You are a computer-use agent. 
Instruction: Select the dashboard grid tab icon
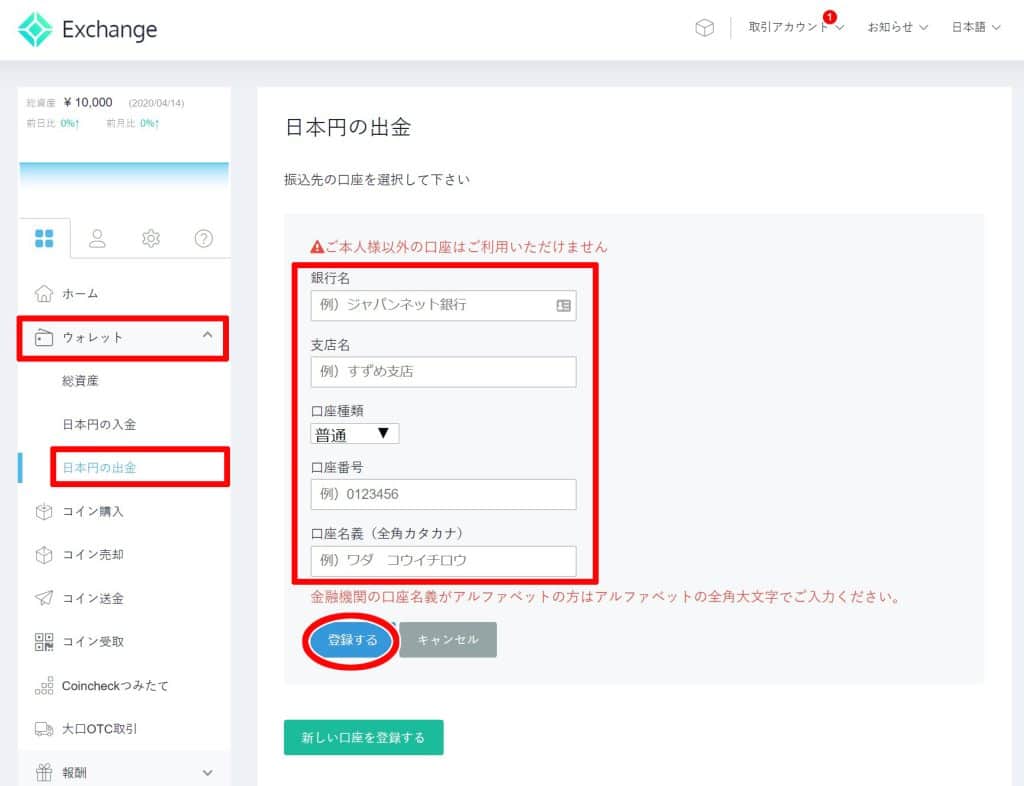[44, 238]
